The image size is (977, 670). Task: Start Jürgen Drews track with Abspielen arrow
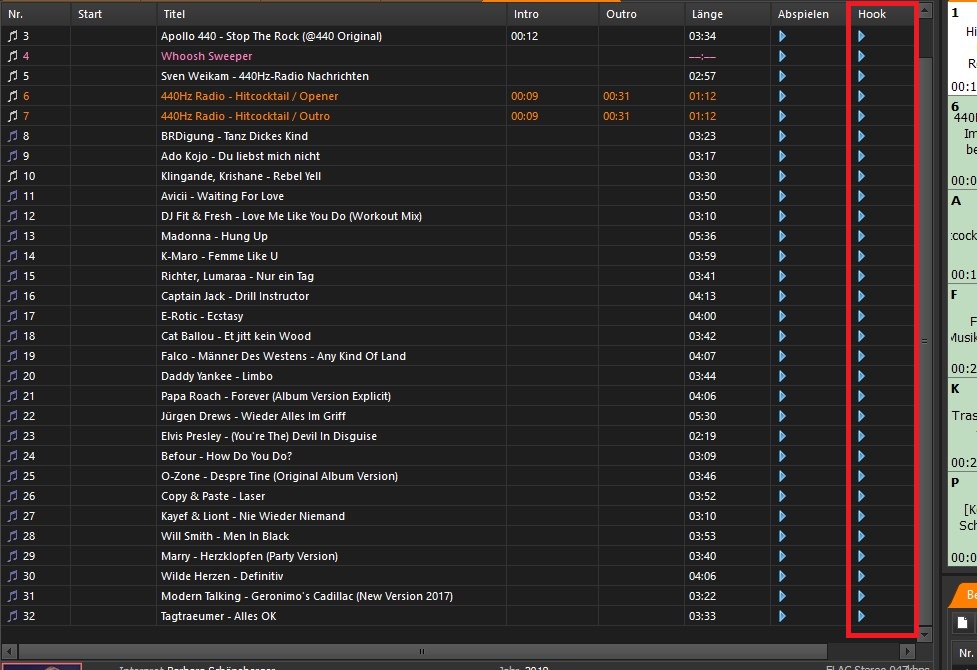[782, 416]
